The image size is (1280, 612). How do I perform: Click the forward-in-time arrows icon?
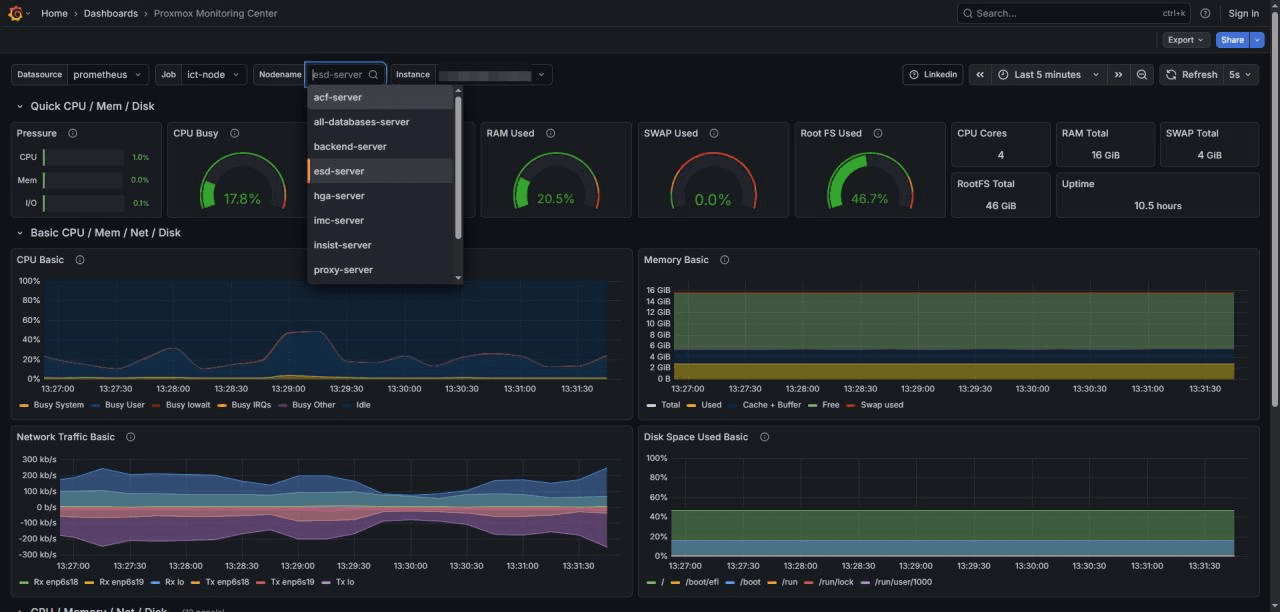tap(1119, 74)
